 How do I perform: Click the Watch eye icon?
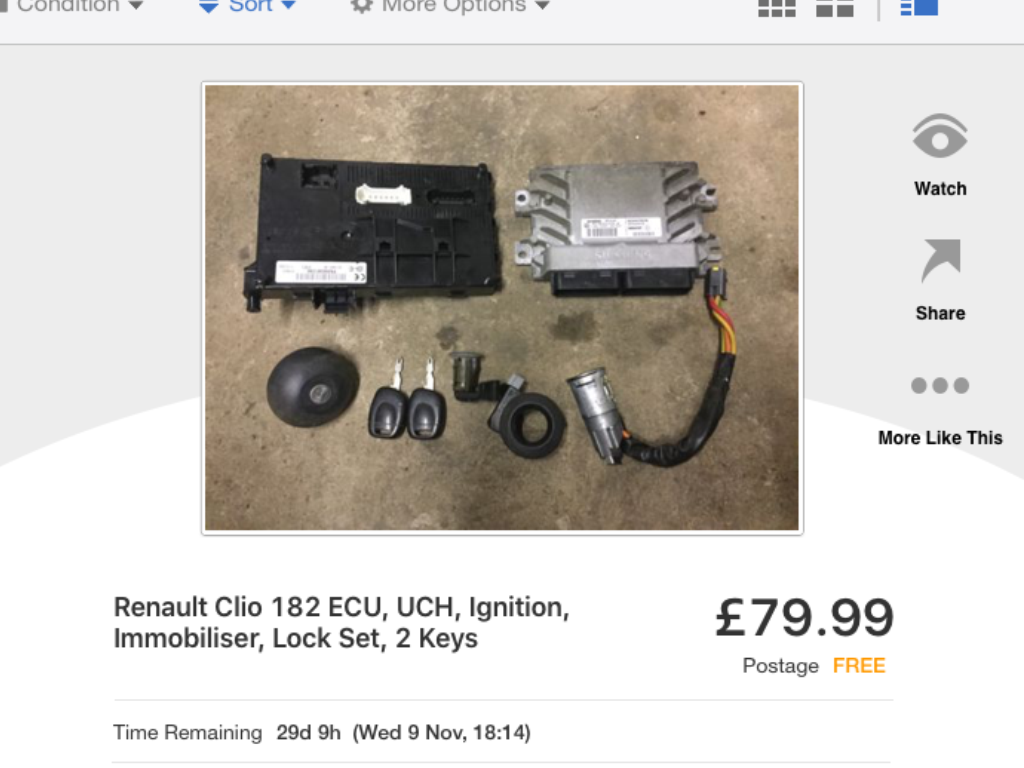940,136
